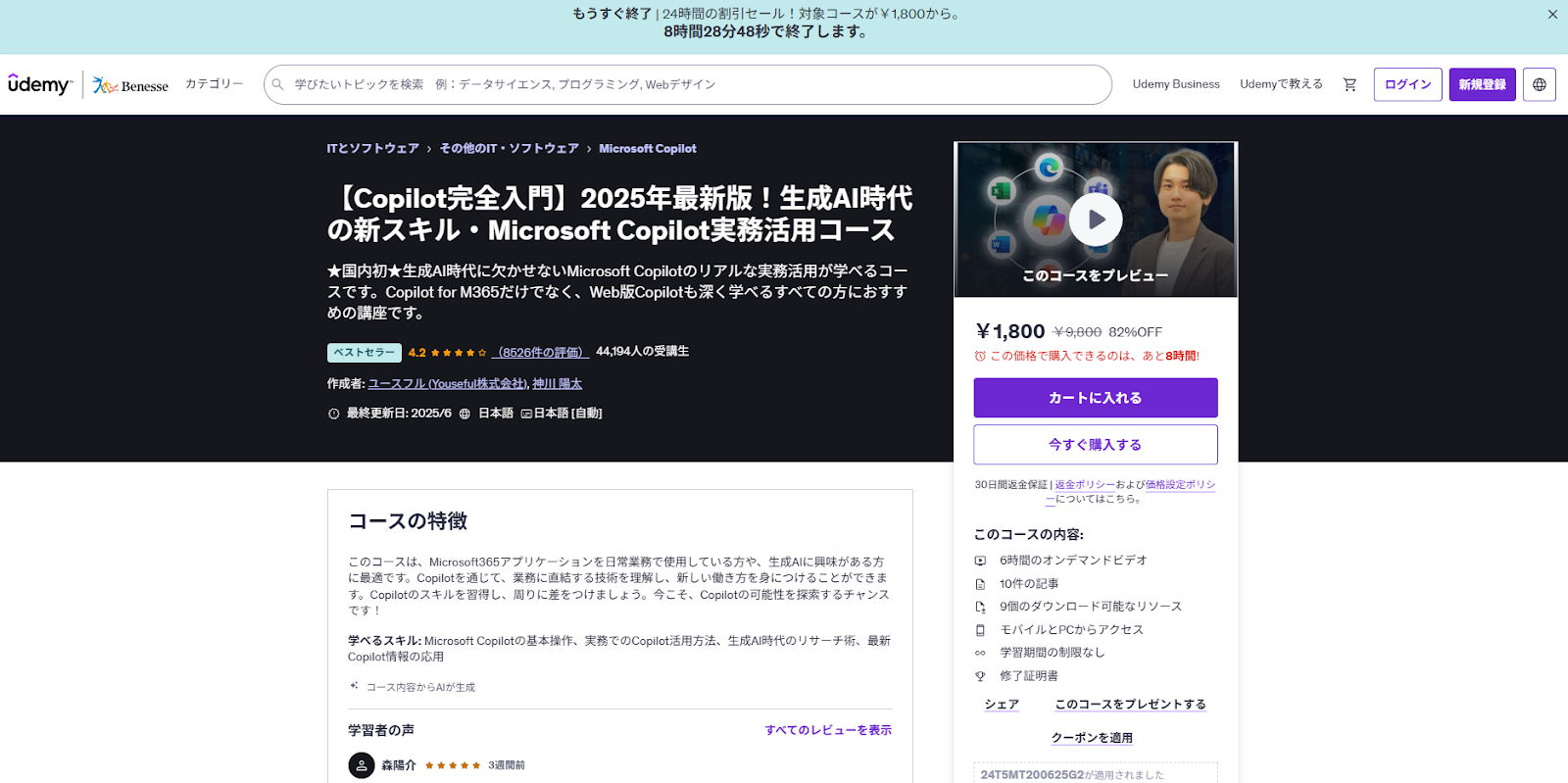Select the ¥1,800 price text
Viewport: 1568px width, 783px height.
point(1010,331)
